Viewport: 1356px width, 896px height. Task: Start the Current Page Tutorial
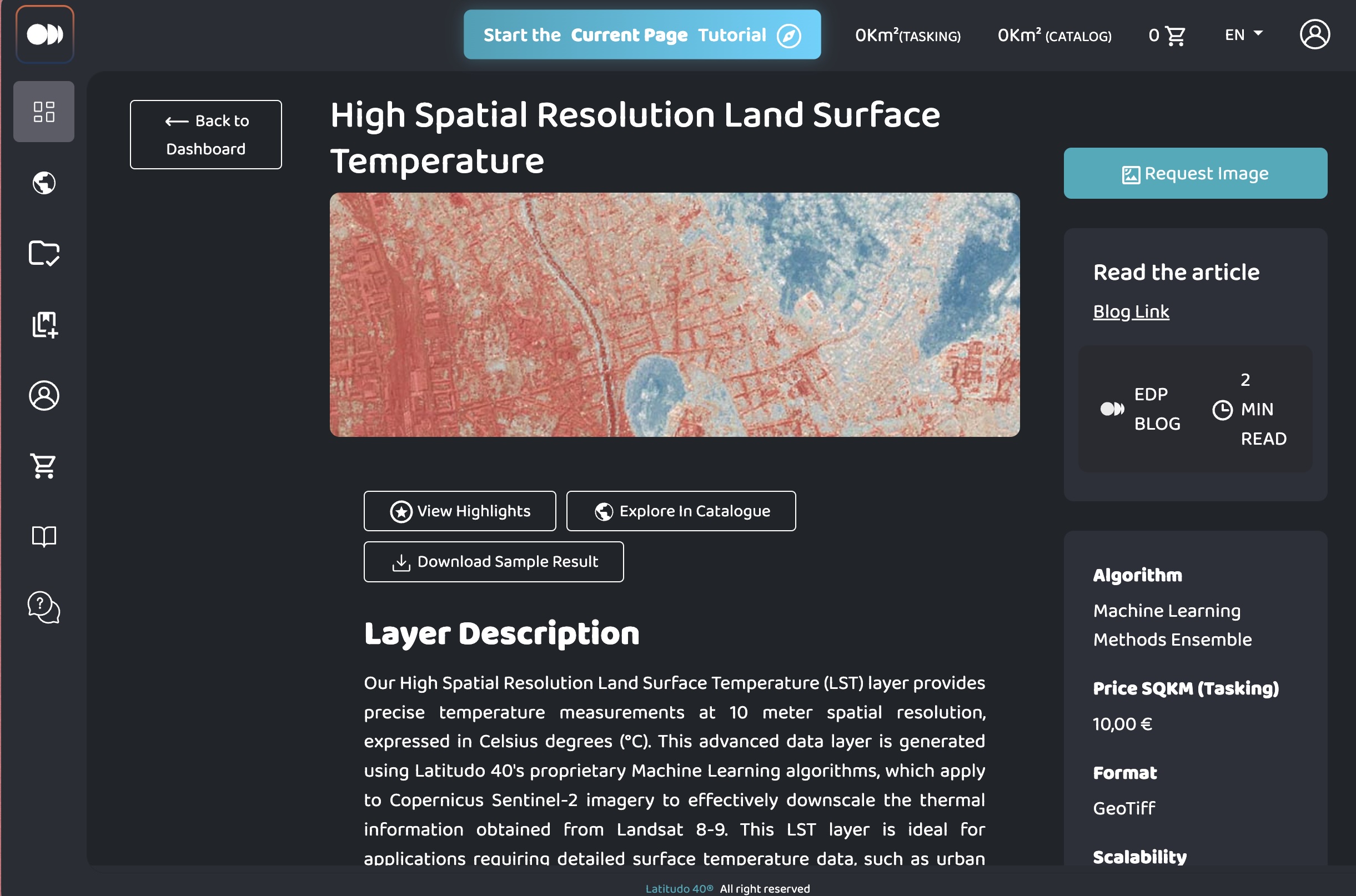tap(642, 35)
